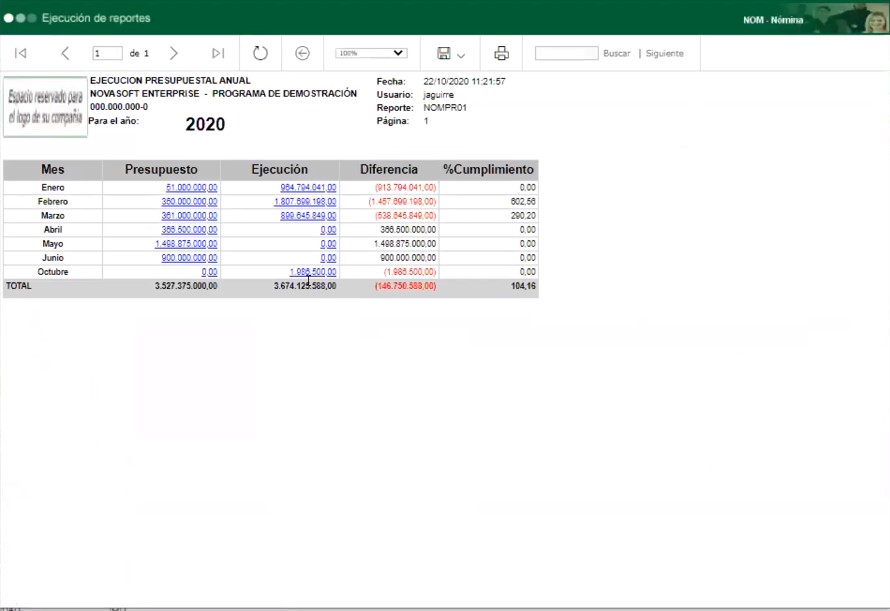Print the report

tap(502, 53)
